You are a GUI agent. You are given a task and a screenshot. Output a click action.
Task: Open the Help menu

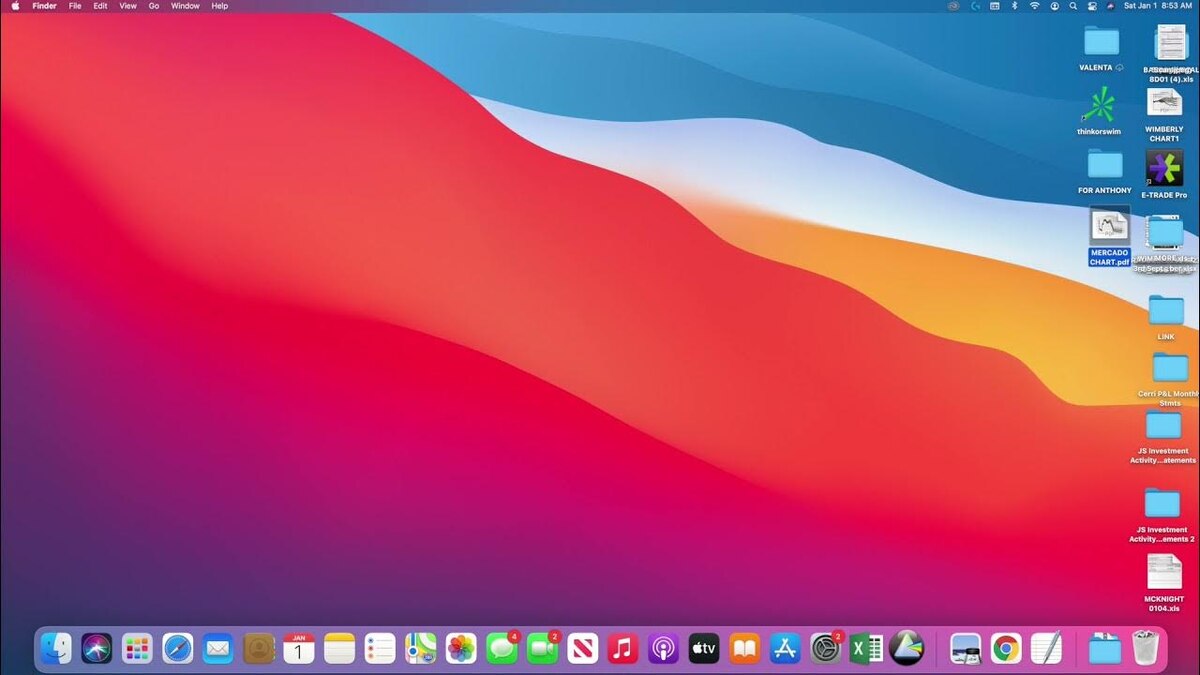pos(219,6)
